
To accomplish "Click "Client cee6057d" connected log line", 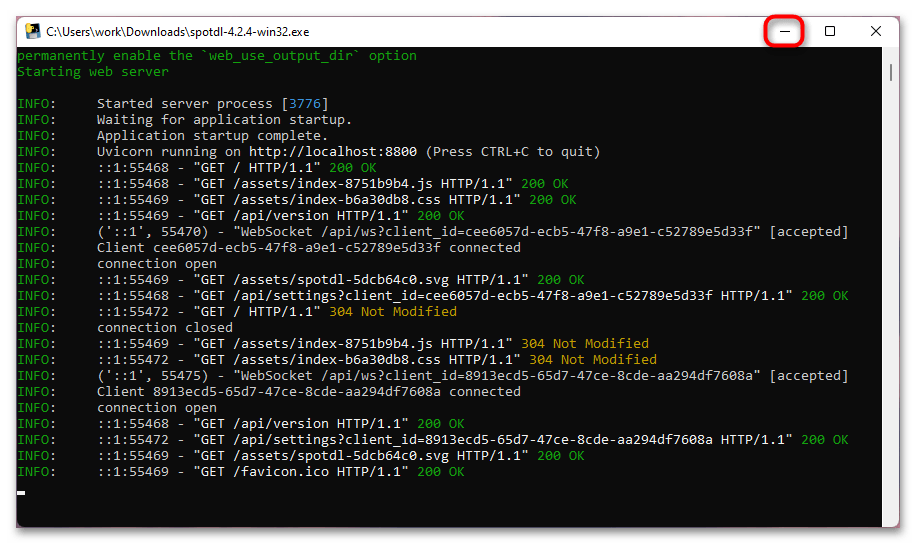I will (x=308, y=248).
